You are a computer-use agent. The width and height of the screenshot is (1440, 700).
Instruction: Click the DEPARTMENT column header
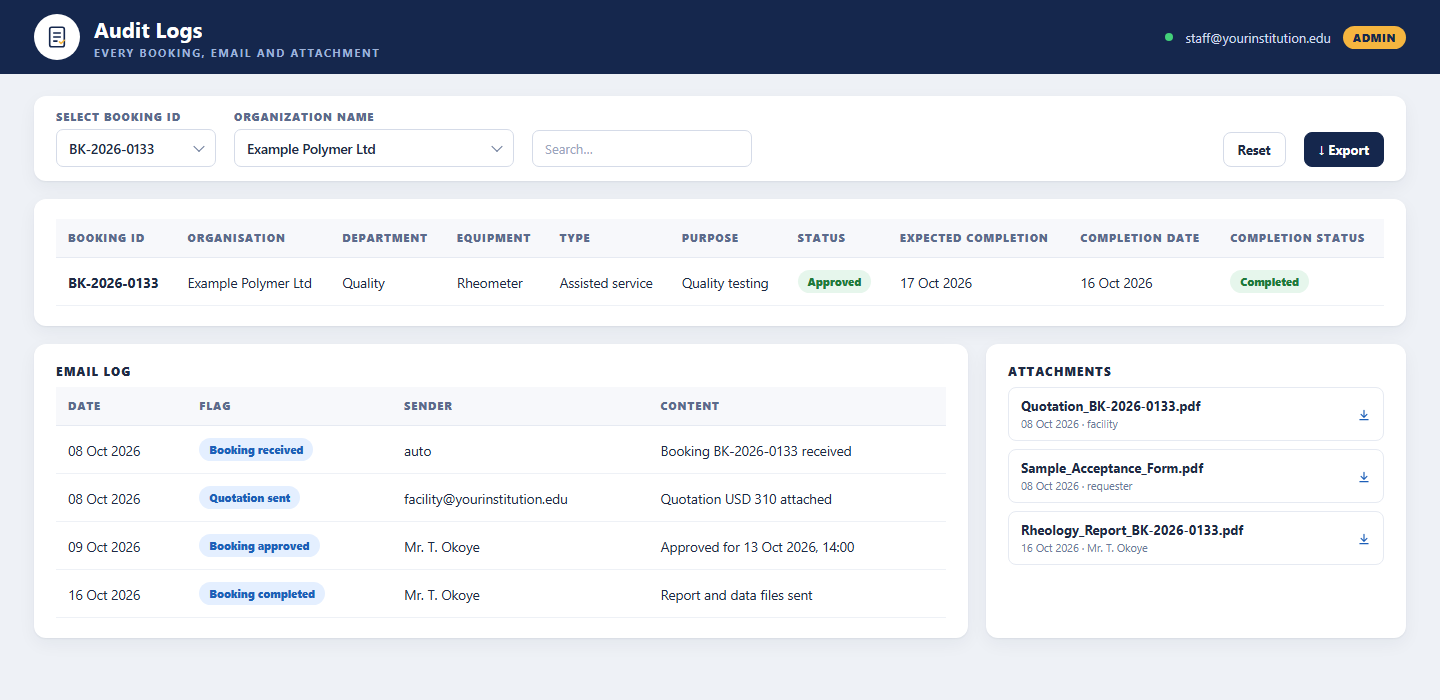[x=385, y=238]
